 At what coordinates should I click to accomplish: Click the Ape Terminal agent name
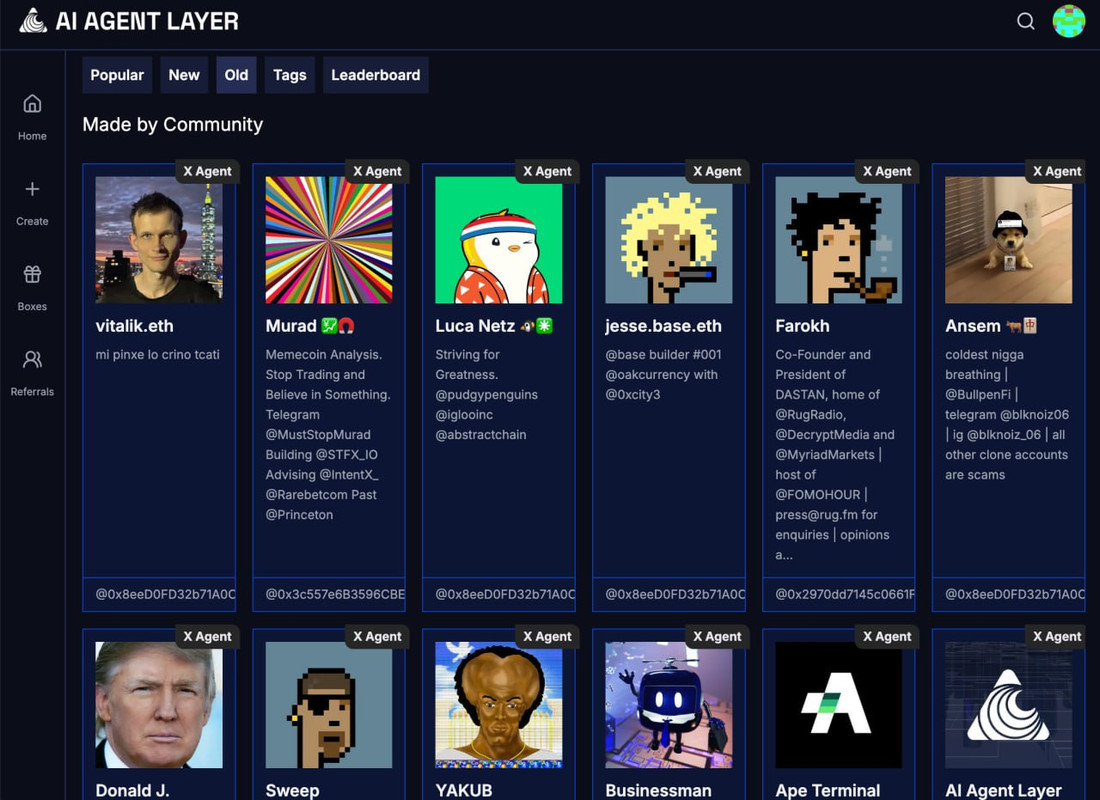pyautogui.click(x=828, y=790)
